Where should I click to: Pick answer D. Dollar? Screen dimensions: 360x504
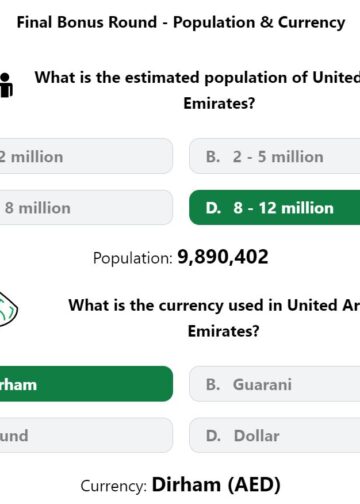(275, 435)
